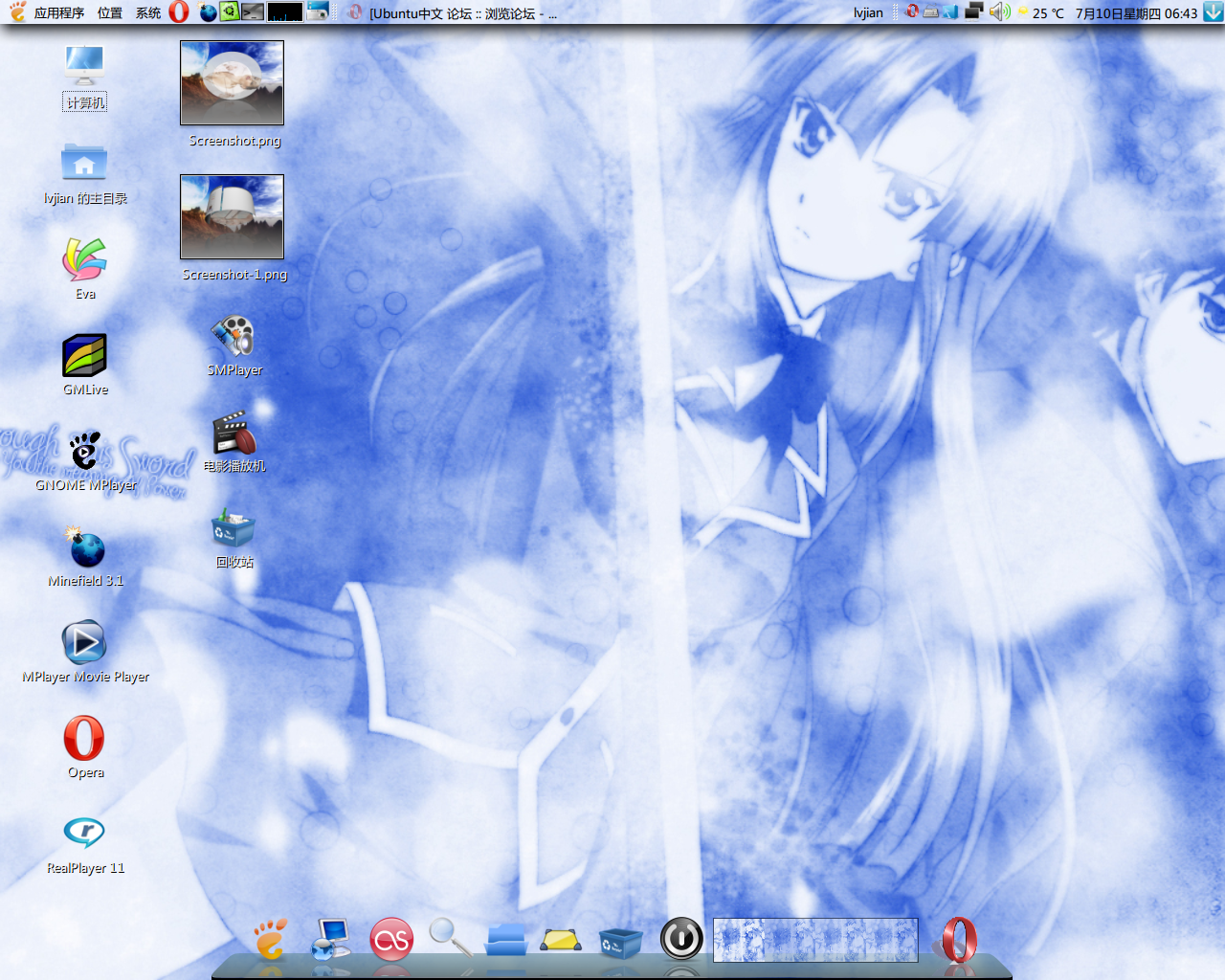The width and height of the screenshot is (1225, 980).
Task: Click green Qt-style launcher in top panel
Action: point(230,11)
